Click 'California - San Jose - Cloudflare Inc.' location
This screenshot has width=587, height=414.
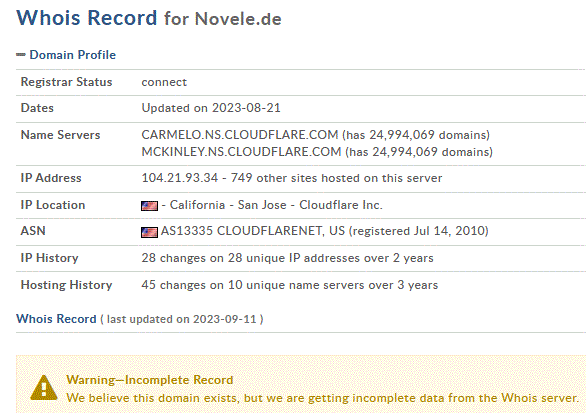(x=276, y=205)
